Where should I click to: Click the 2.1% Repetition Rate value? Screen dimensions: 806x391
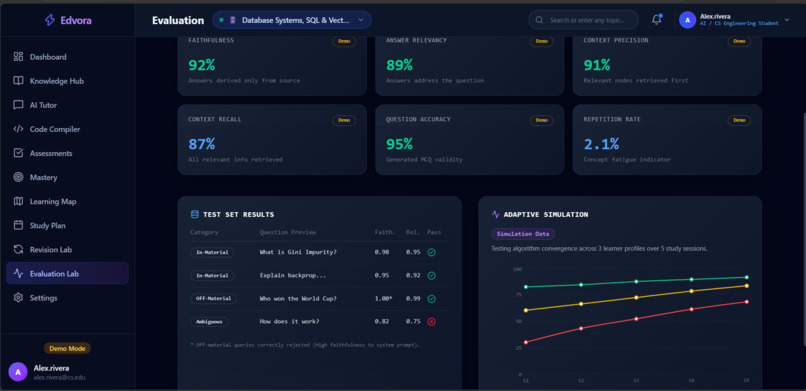pos(601,144)
